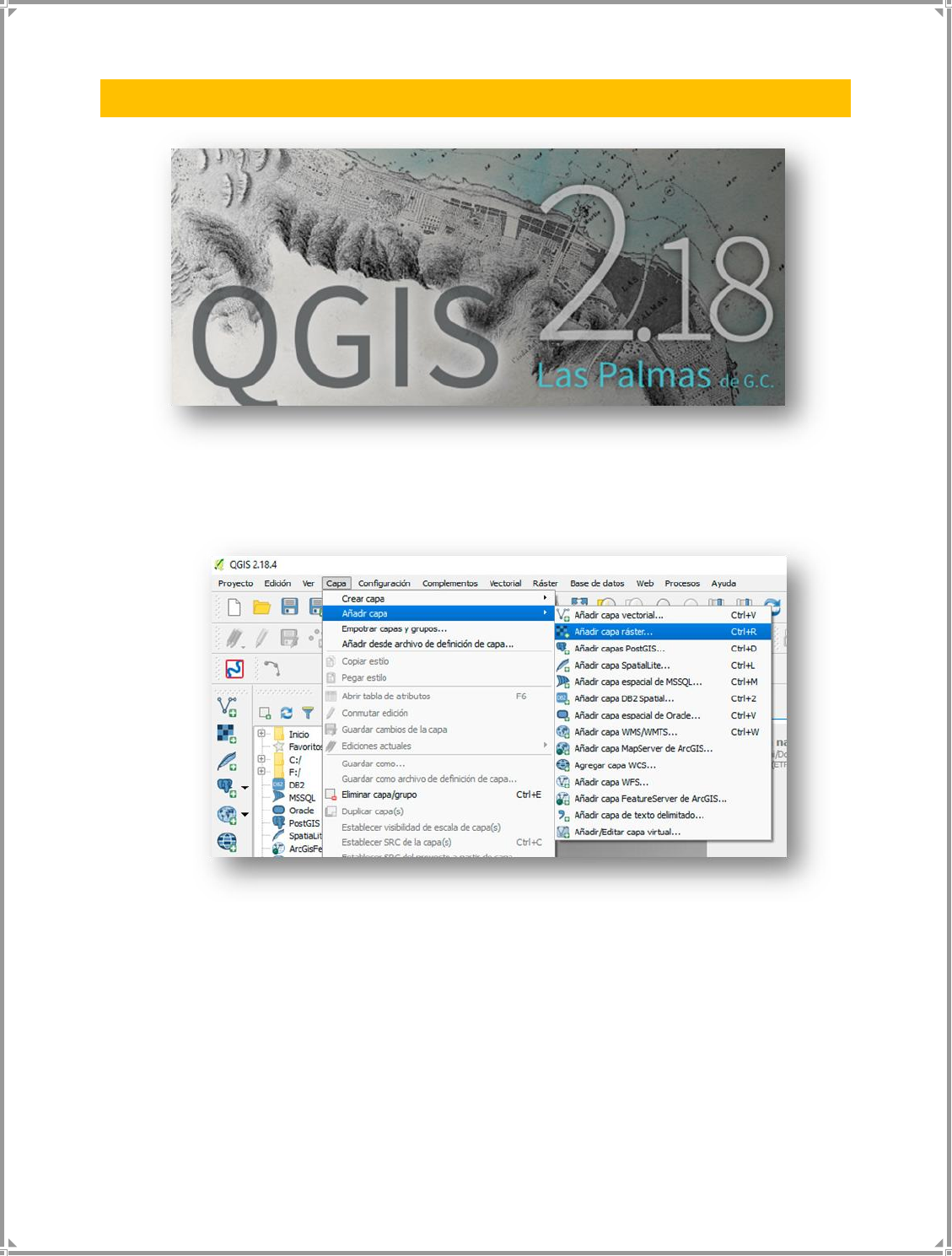Expand the Crear capa submenu arrow
This screenshot has width=952, height=1256.
[x=546, y=598]
